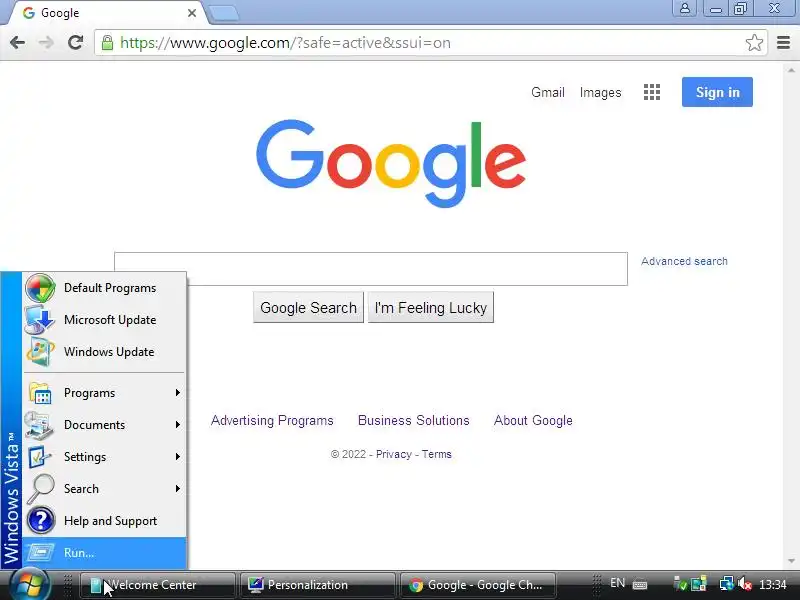The width and height of the screenshot is (800, 600).
Task: Expand the Programs submenu arrow
Action: point(178,392)
